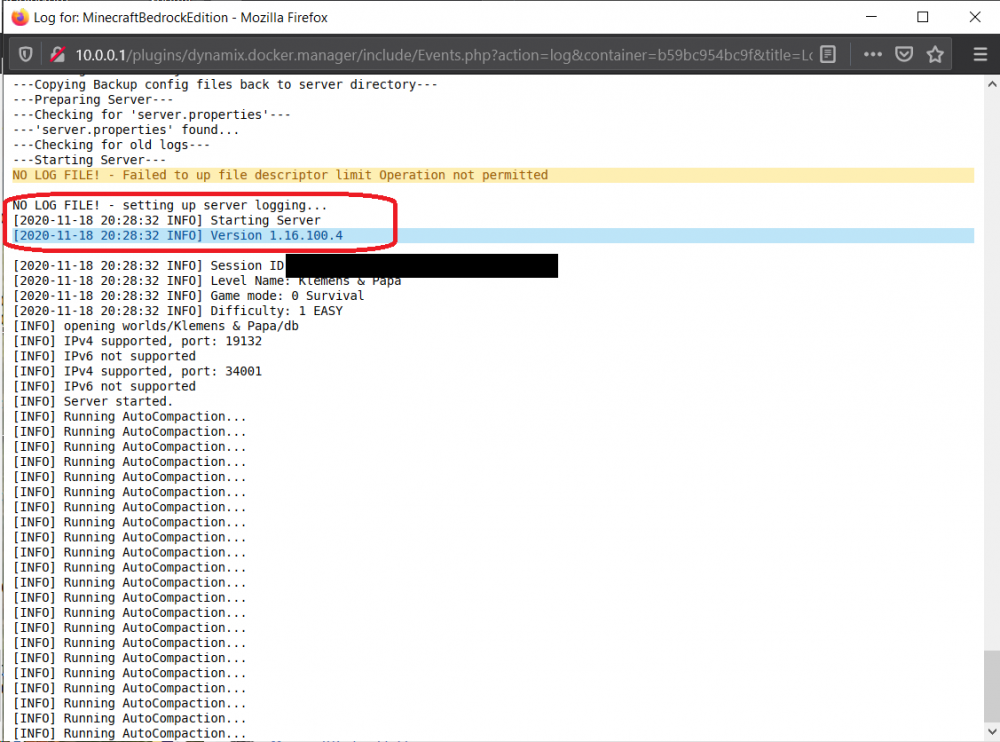This screenshot has height=742, width=1000.
Task: Click '---Preparing Server---' line
Action: point(93,100)
